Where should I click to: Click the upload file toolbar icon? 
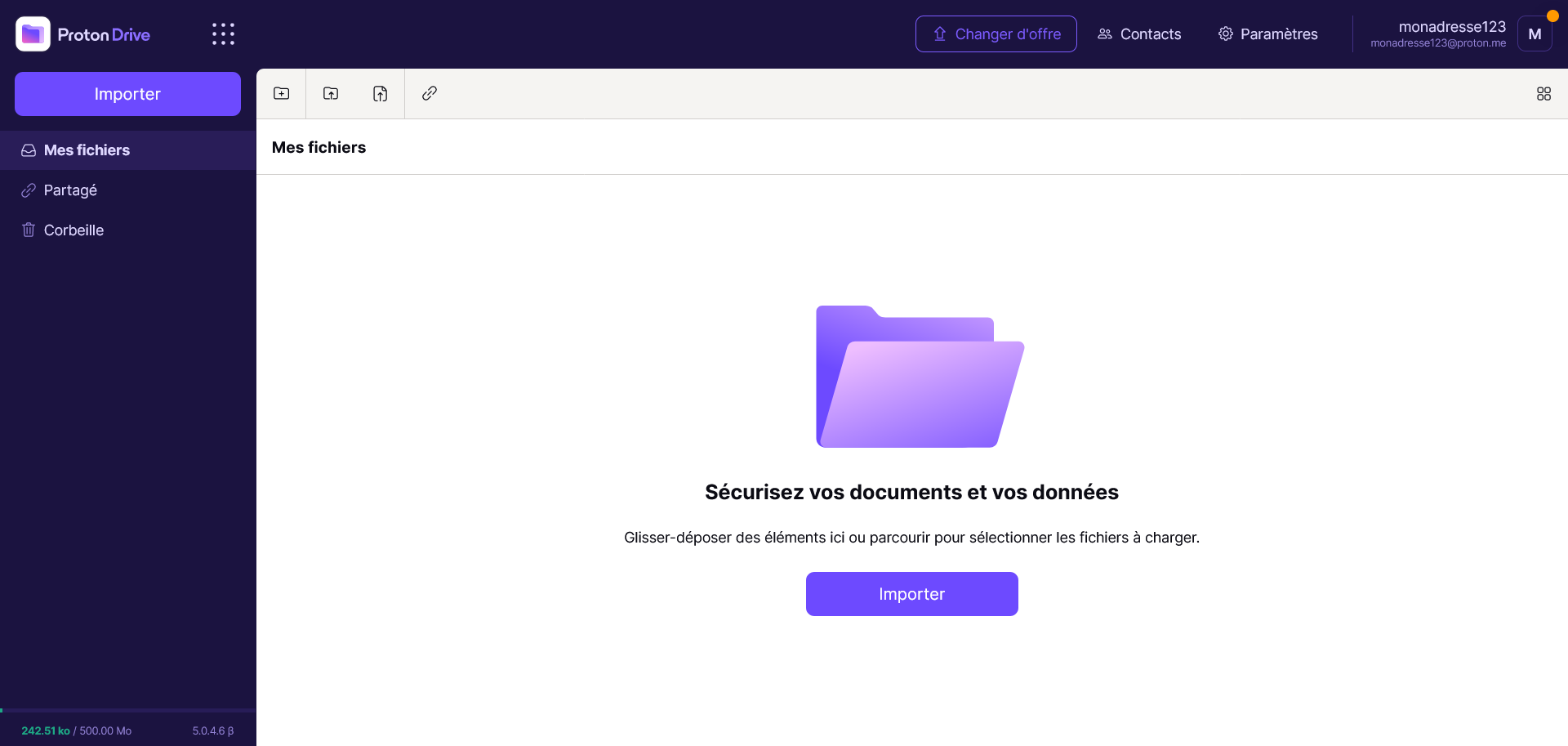[381, 94]
